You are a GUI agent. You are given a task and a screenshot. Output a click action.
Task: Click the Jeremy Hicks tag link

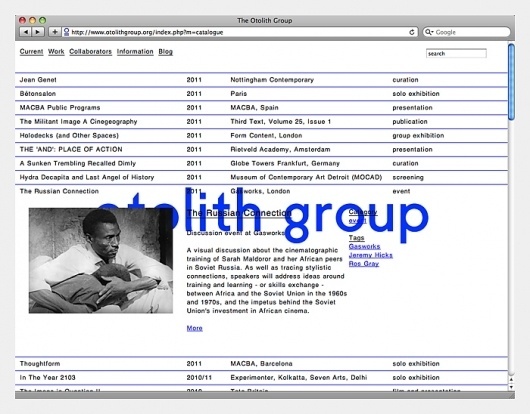point(370,255)
